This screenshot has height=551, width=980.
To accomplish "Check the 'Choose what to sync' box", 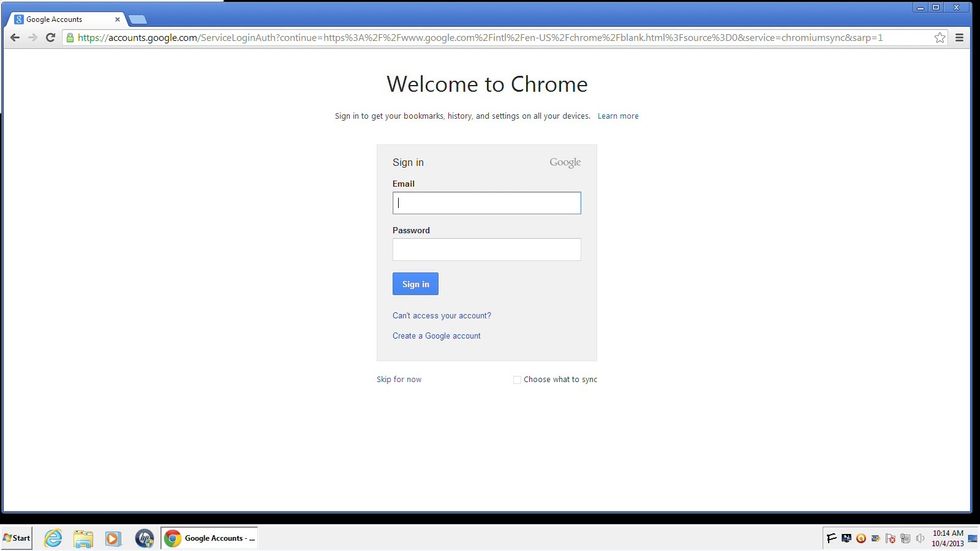I will pyautogui.click(x=517, y=380).
